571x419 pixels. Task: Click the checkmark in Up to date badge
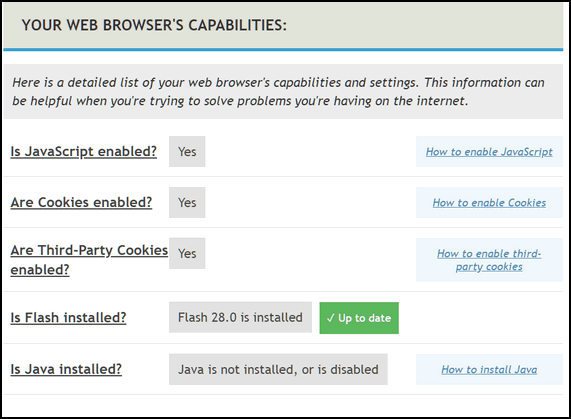[330, 318]
